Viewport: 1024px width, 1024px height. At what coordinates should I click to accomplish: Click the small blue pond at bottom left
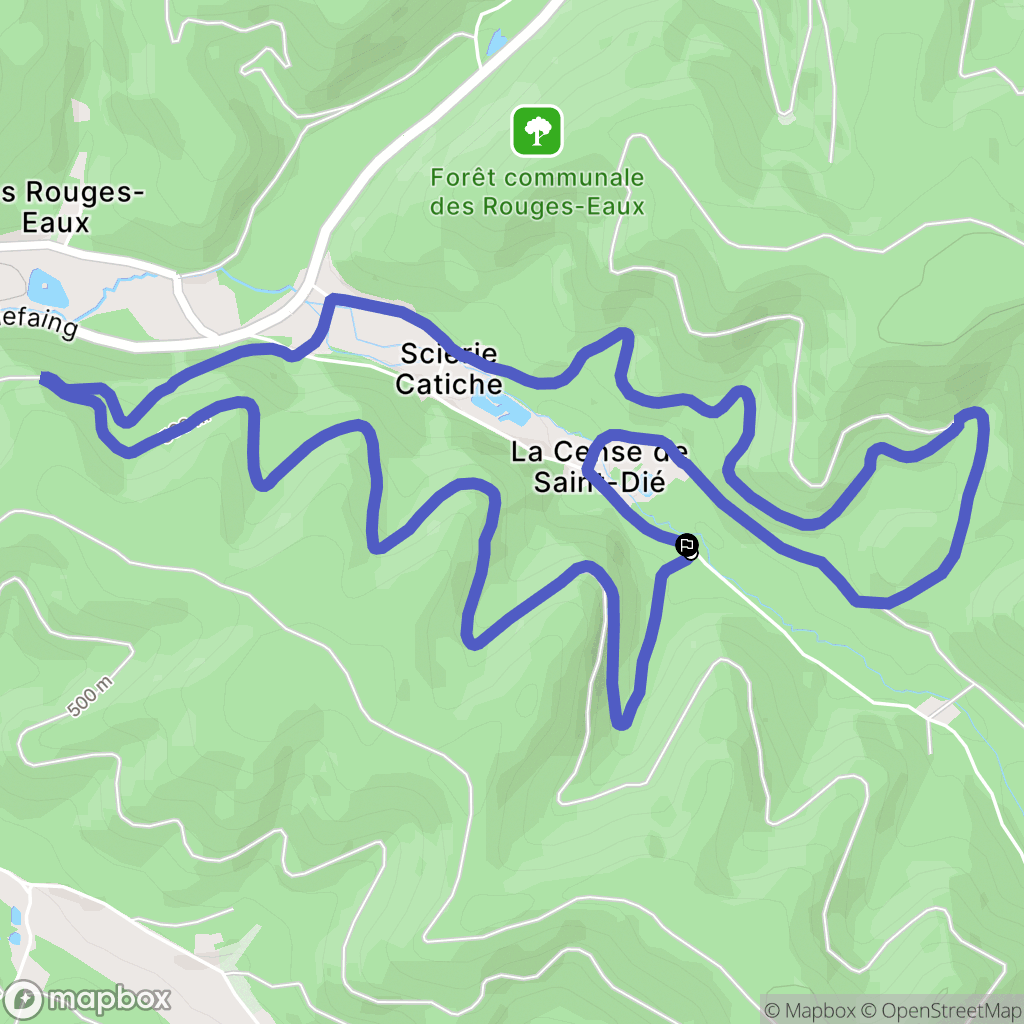tap(15, 926)
